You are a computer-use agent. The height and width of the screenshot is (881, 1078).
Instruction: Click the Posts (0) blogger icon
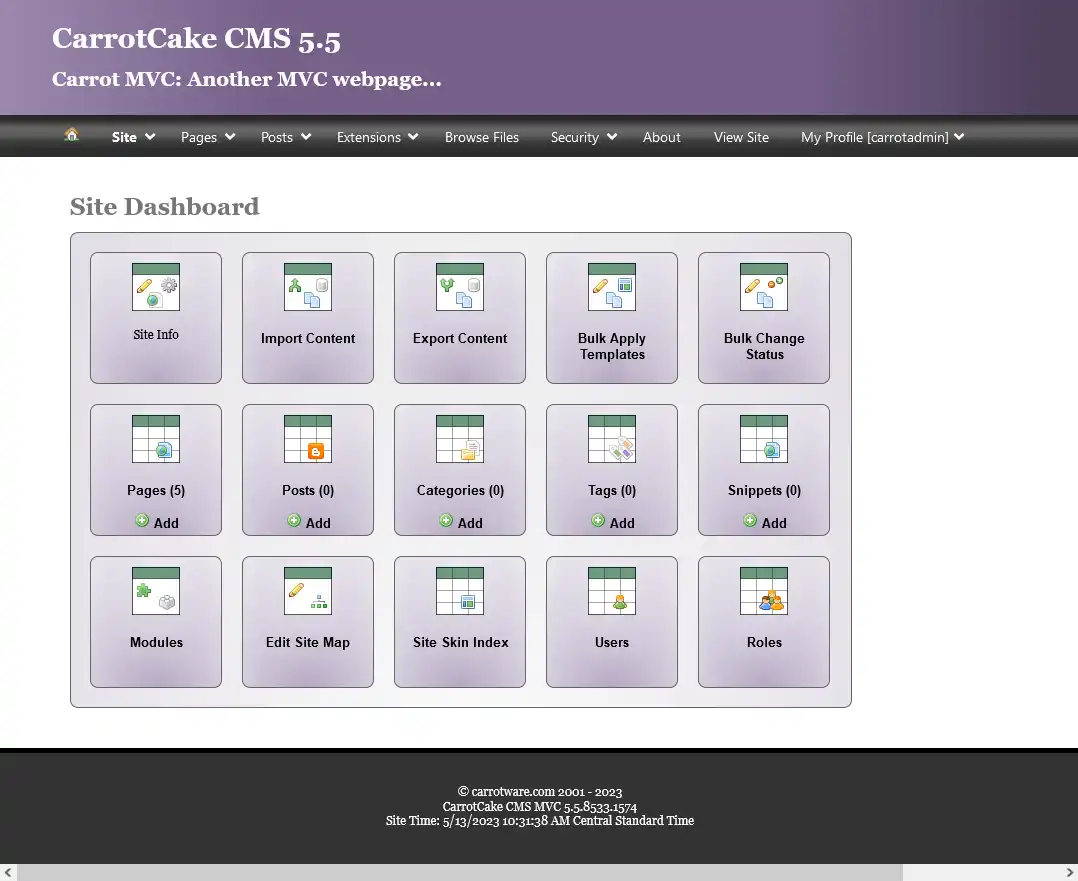click(308, 439)
